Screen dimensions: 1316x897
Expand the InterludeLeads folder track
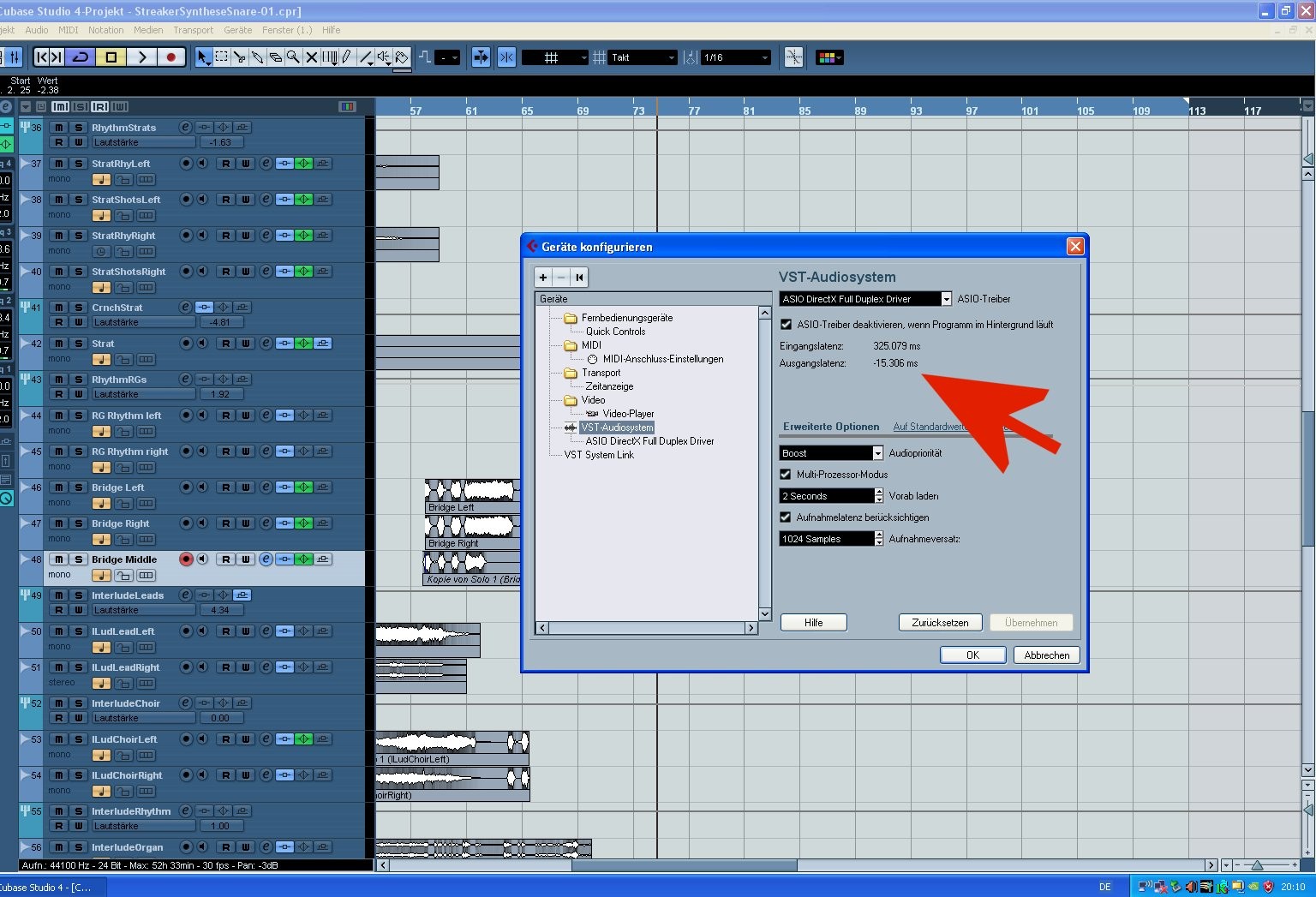click(x=26, y=595)
